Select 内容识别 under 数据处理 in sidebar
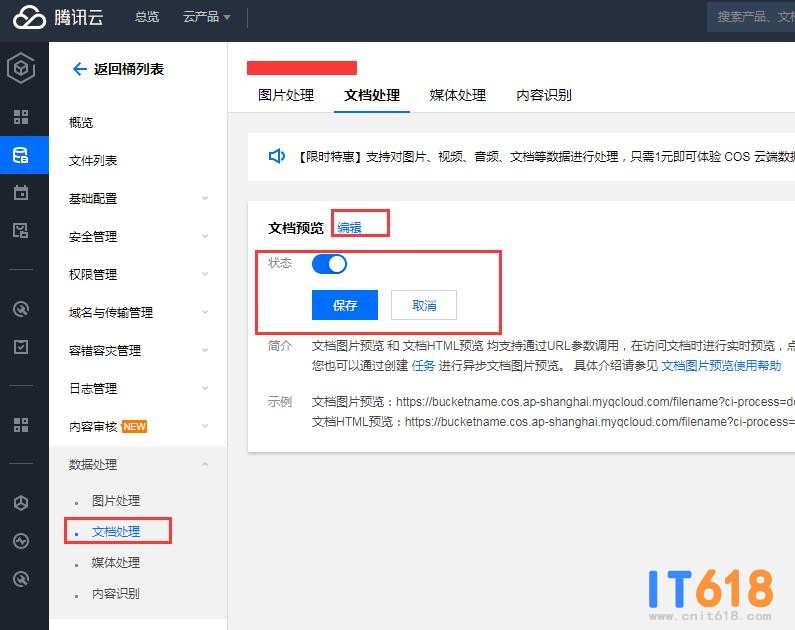This screenshot has width=795, height=630. coord(116,594)
